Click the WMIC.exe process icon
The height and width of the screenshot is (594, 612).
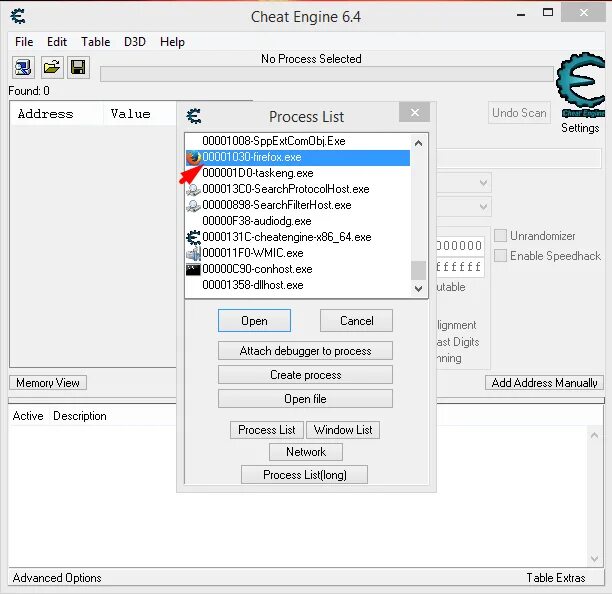click(193, 253)
